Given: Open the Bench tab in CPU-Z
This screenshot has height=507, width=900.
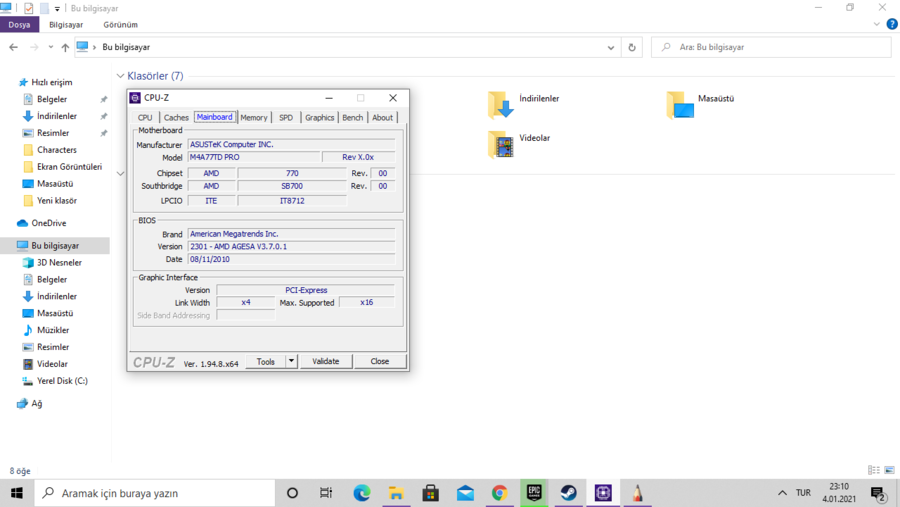Looking at the screenshot, I should 352,117.
